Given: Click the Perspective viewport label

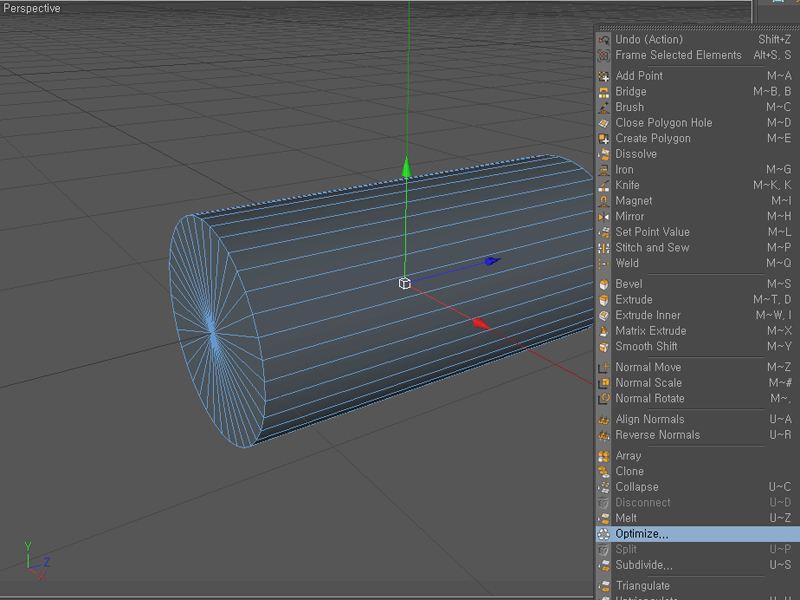Looking at the screenshot, I should pyautogui.click(x=32, y=8).
